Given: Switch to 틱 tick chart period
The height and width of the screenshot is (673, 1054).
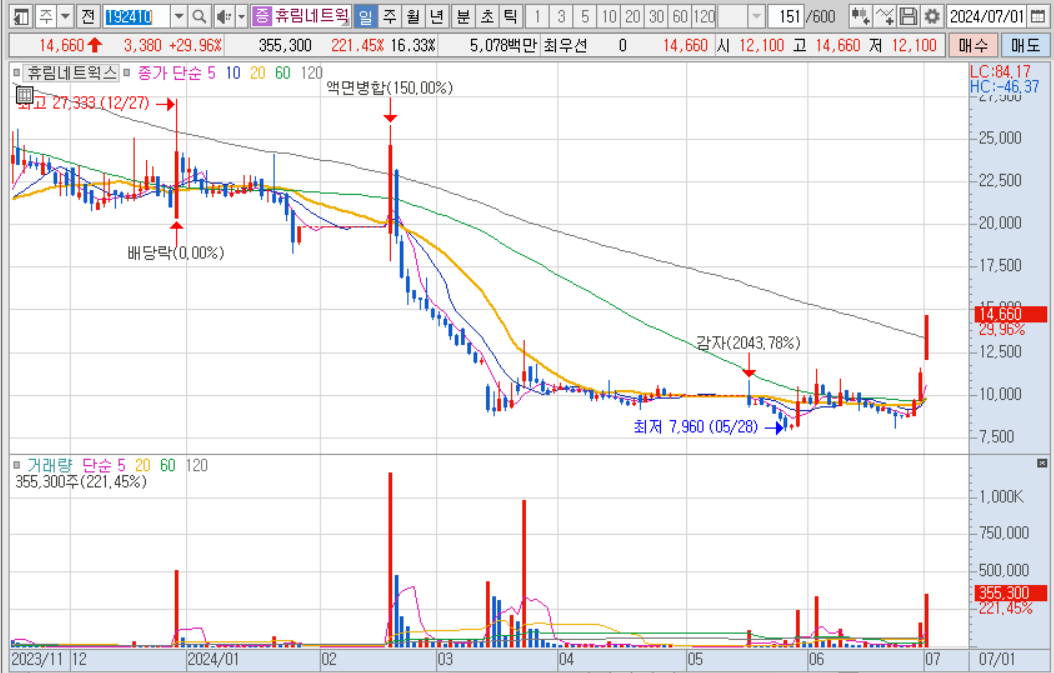Looking at the screenshot, I should [x=510, y=16].
